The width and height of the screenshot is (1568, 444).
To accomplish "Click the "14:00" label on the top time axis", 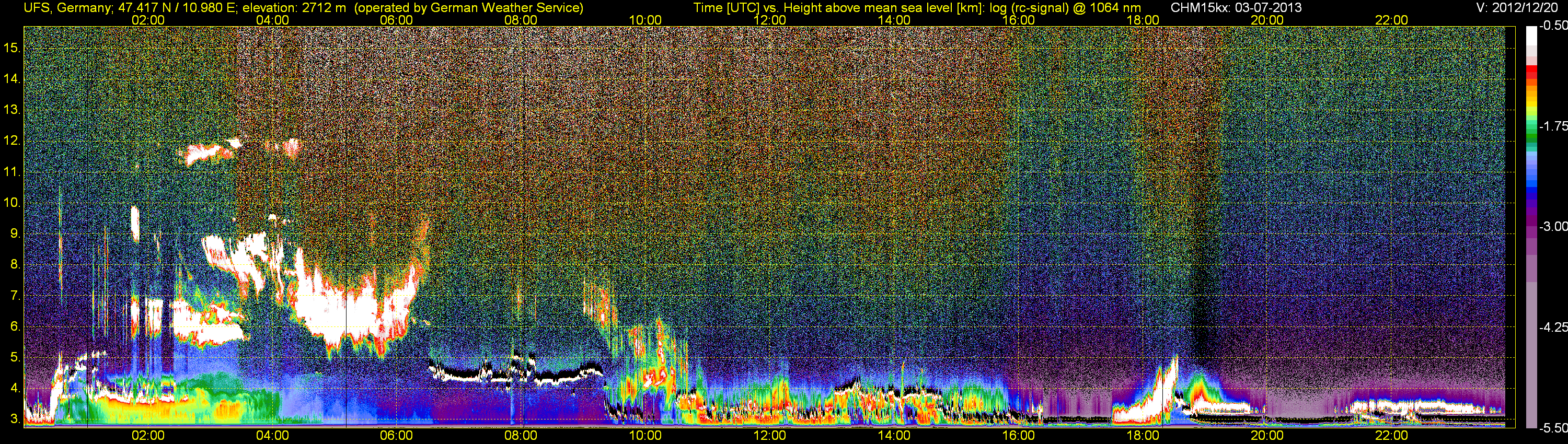I will pyautogui.click(x=894, y=20).
